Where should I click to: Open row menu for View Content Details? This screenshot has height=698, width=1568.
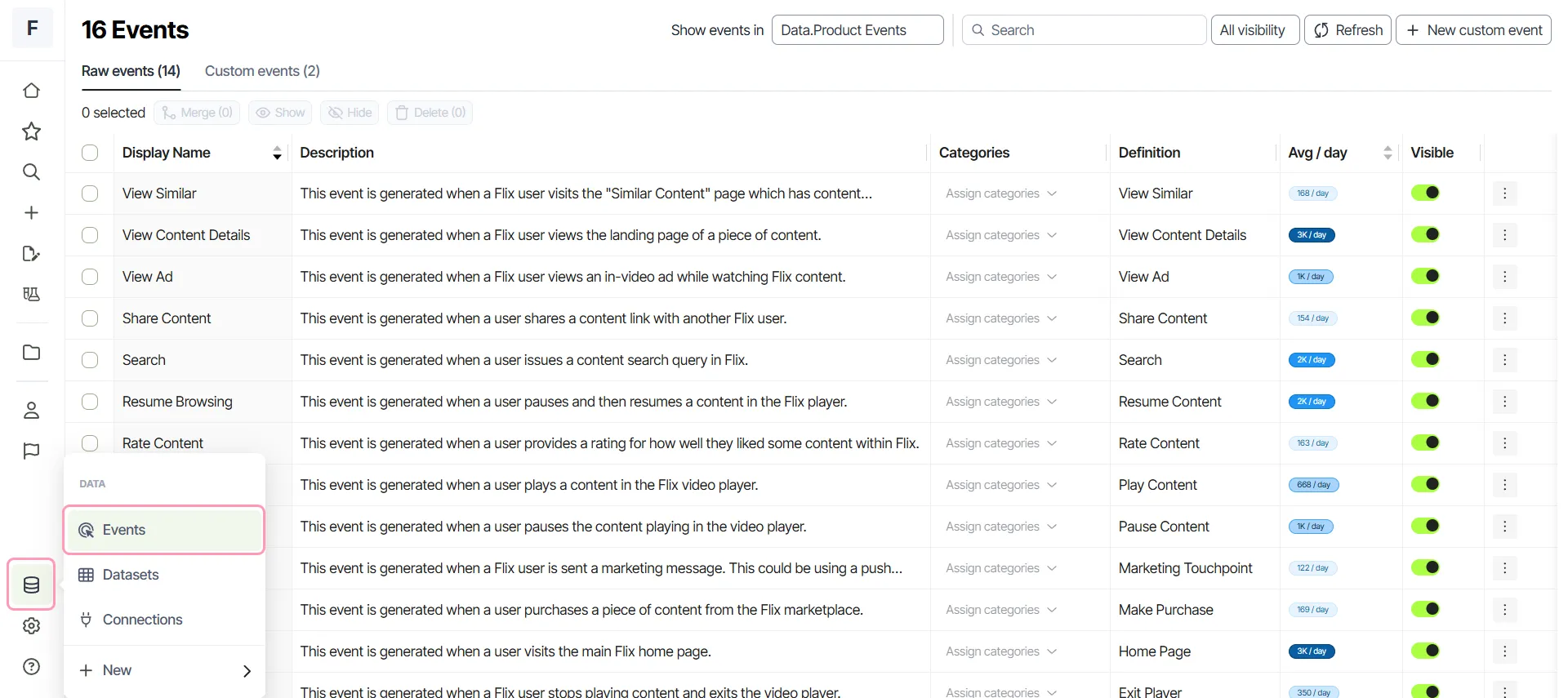pos(1504,235)
